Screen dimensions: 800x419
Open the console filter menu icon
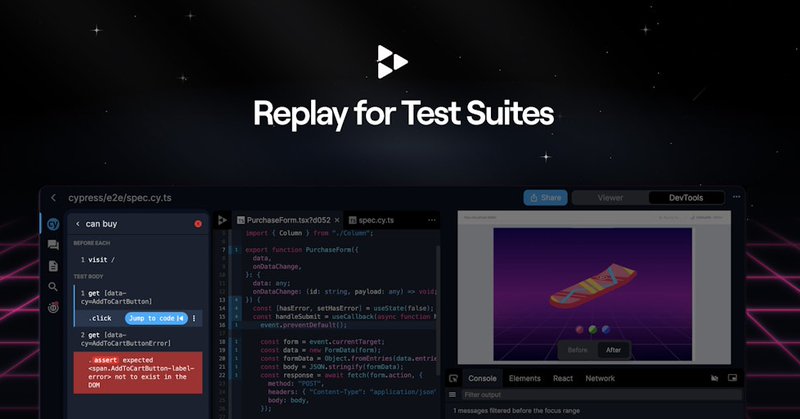452,395
